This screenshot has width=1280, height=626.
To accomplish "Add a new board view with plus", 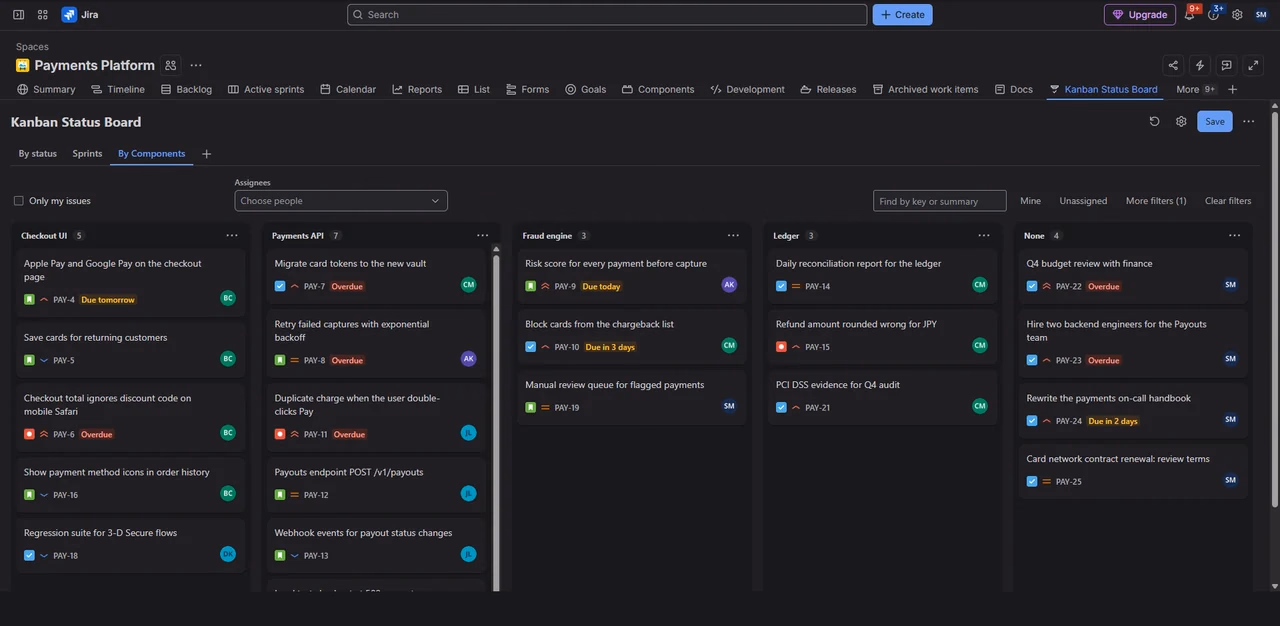I will [207, 154].
